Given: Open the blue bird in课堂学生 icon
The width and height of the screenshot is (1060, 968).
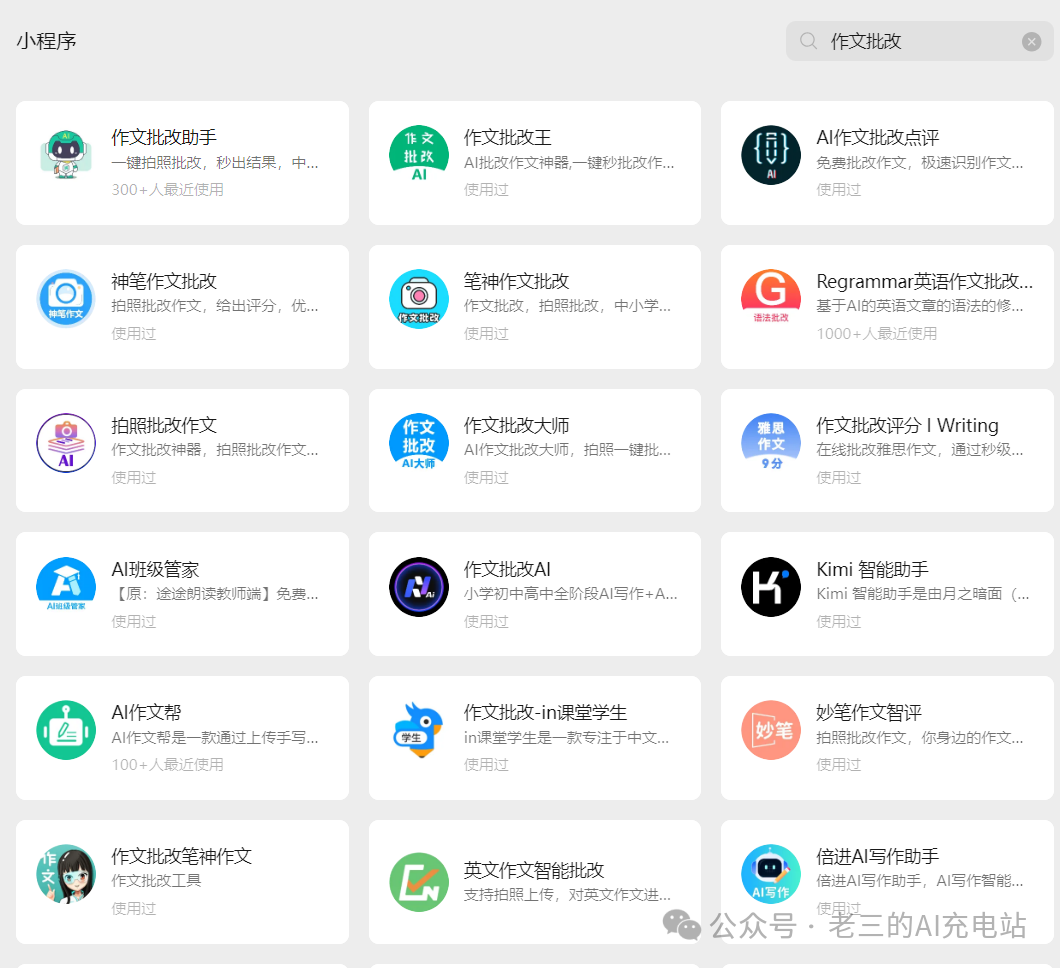Looking at the screenshot, I should [419, 730].
